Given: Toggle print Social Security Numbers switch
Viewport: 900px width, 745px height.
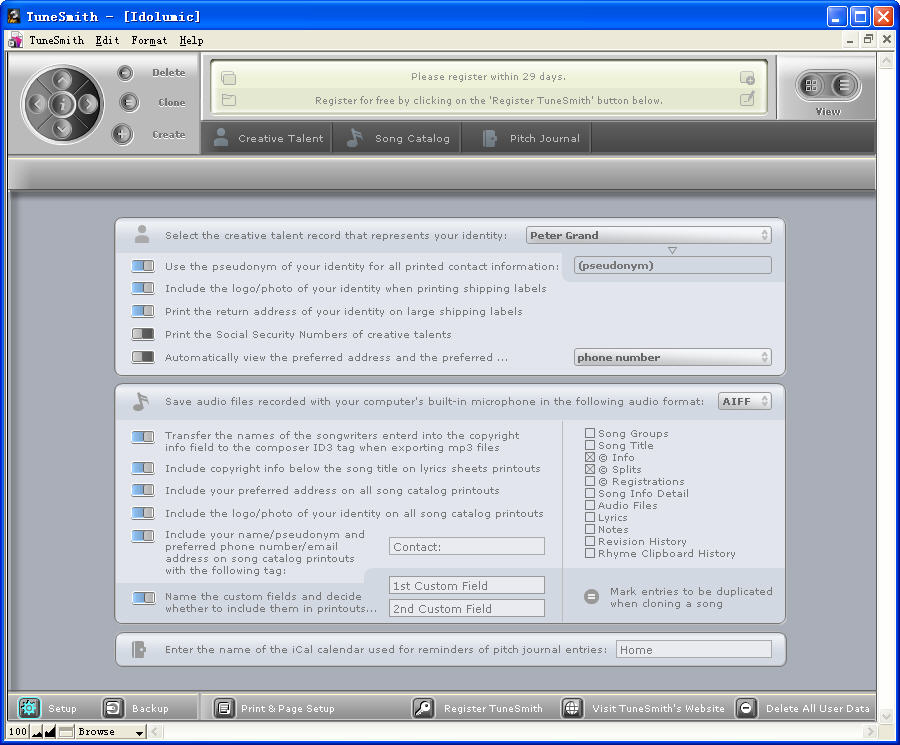Looking at the screenshot, I should coord(143,334).
